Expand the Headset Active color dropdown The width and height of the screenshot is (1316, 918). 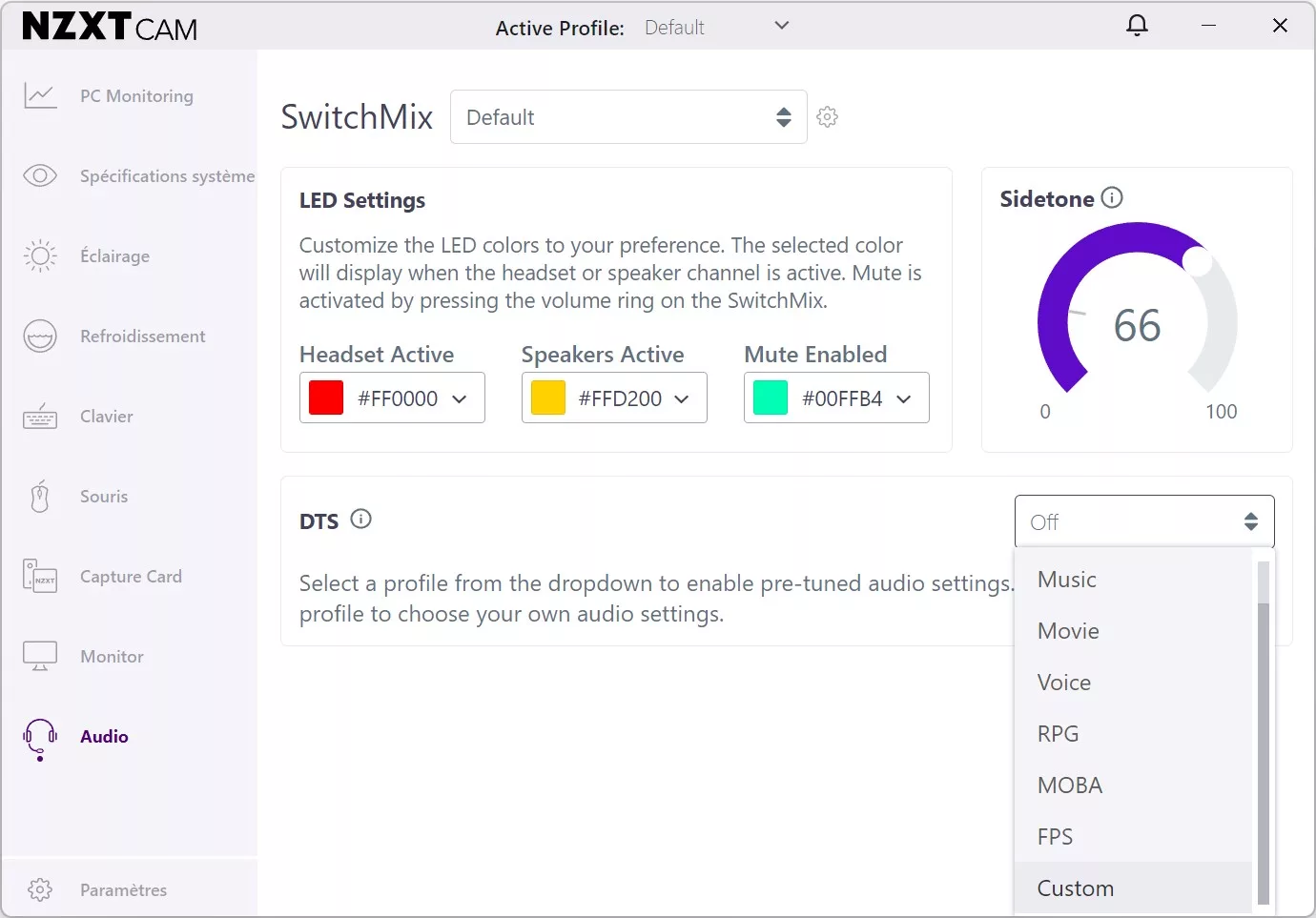tap(459, 398)
